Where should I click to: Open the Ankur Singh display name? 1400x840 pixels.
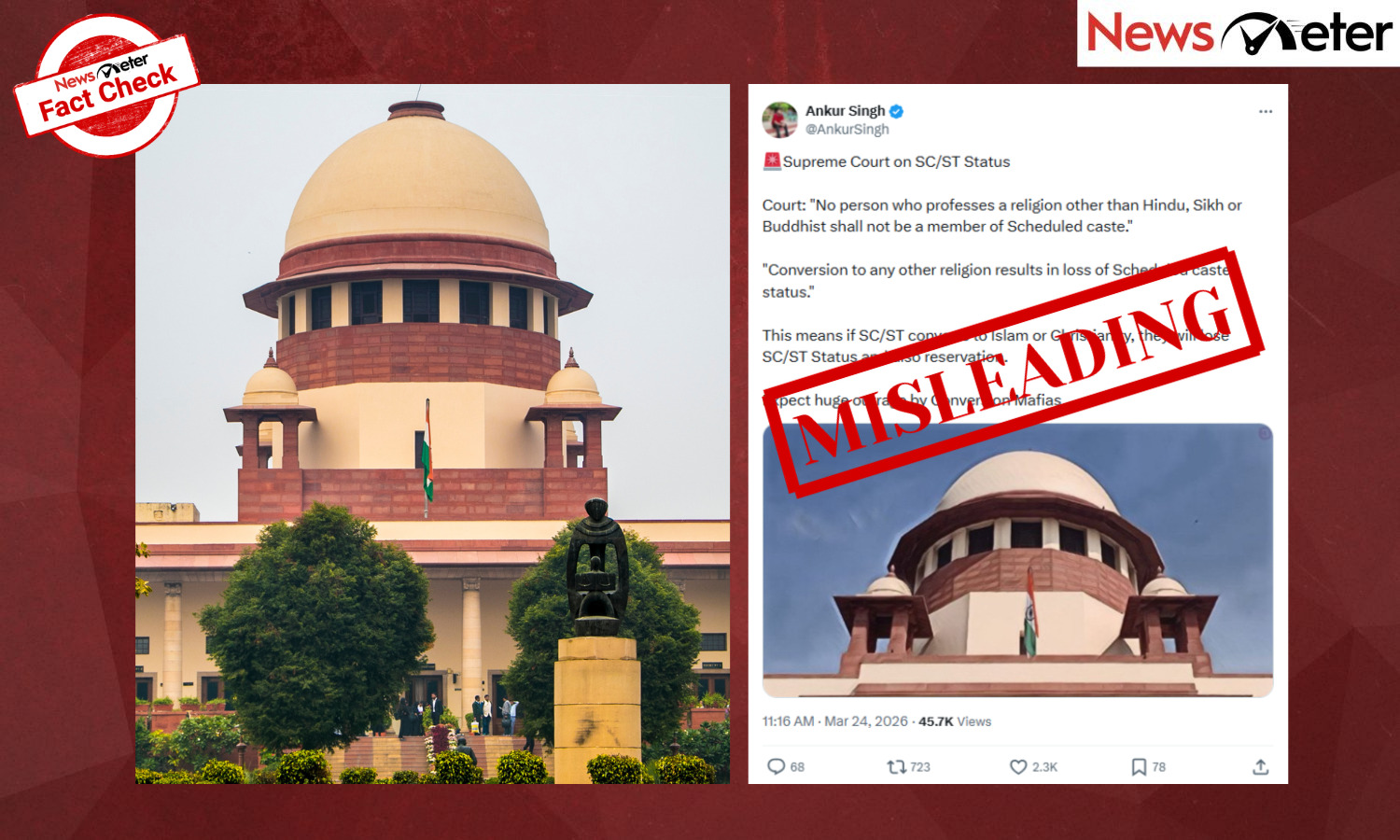pyautogui.click(x=845, y=111)
